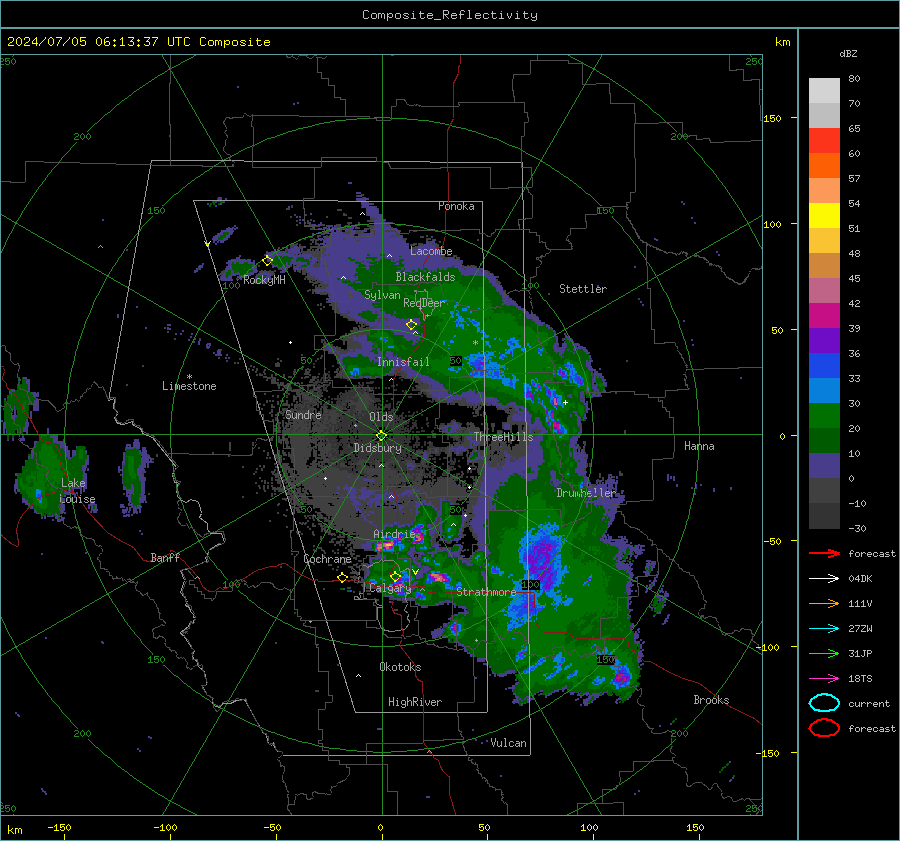Click the Airdrie city label
Screen dimensions: 900x841
click(x=394, y=534)
